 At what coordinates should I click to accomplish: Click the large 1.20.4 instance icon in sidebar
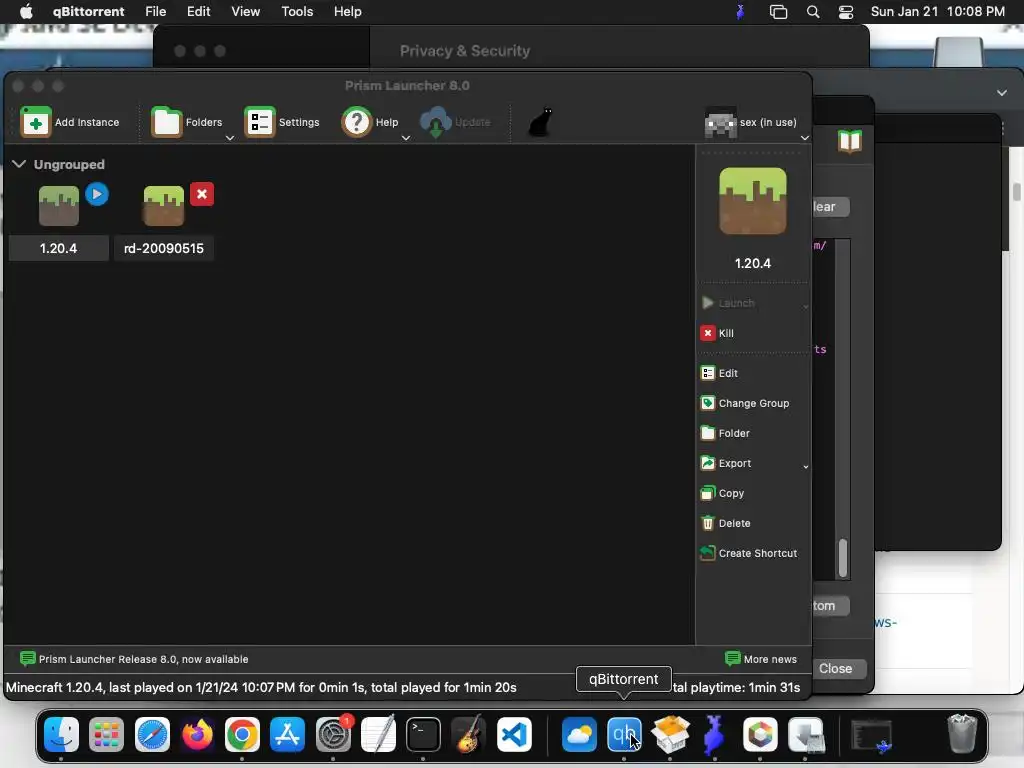coord(752,201)
